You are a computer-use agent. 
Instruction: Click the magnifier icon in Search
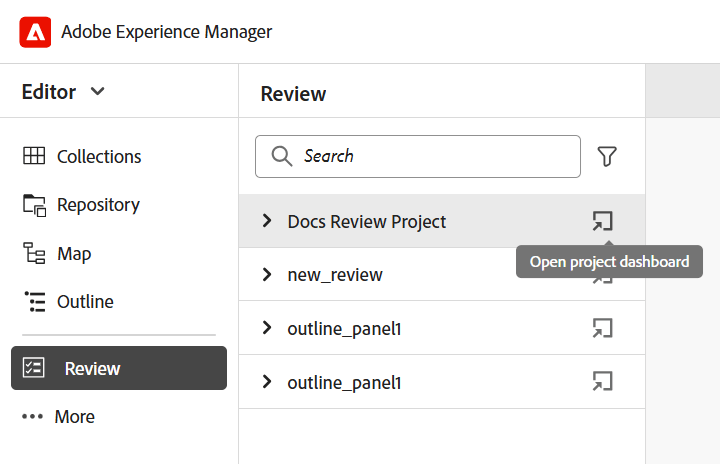click(x=282, y=156)
